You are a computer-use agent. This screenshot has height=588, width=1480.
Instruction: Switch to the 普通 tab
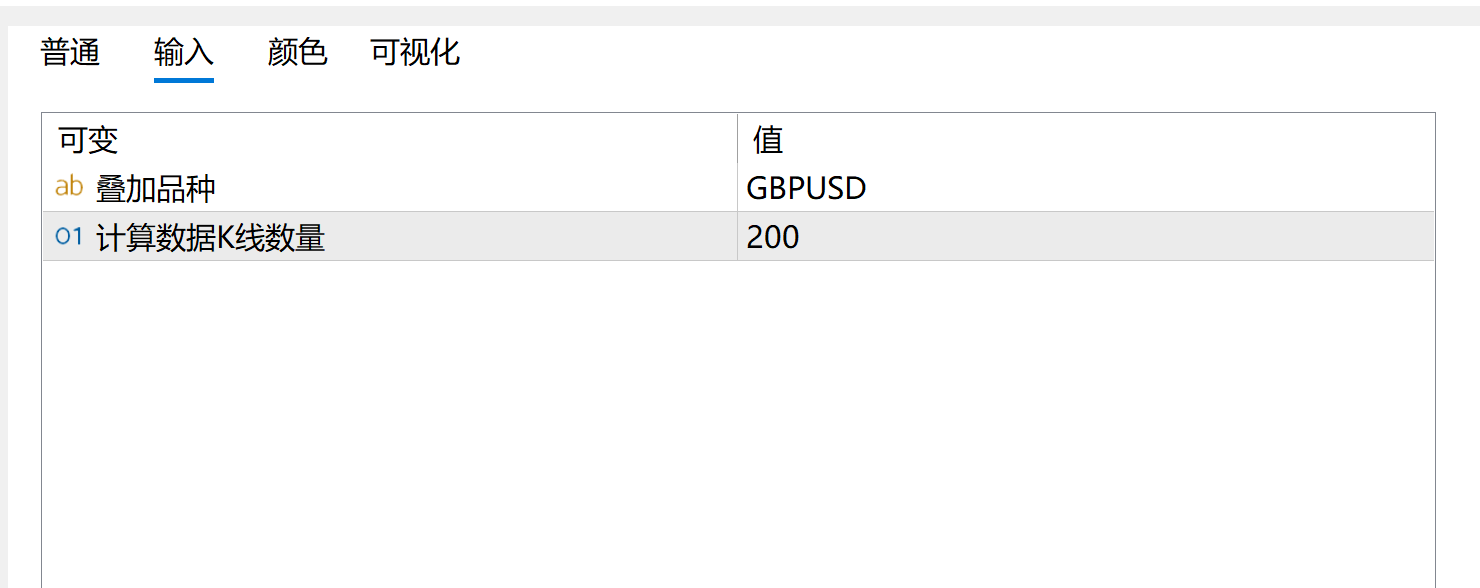pyautogui.click(x=70, y=52)
